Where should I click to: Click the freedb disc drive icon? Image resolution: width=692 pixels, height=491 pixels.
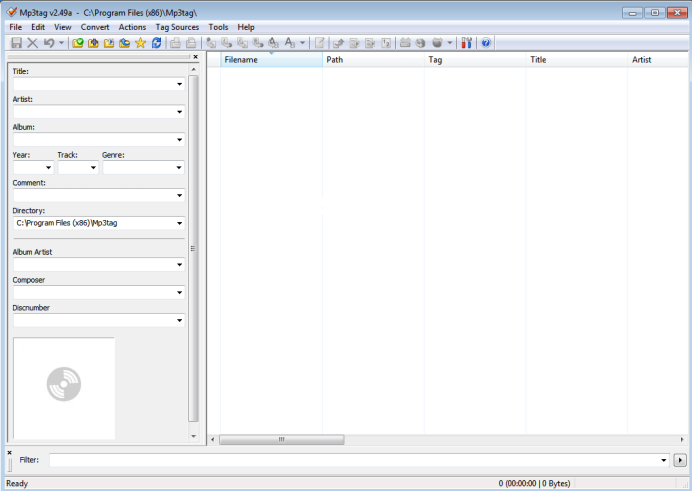point(405,43)
